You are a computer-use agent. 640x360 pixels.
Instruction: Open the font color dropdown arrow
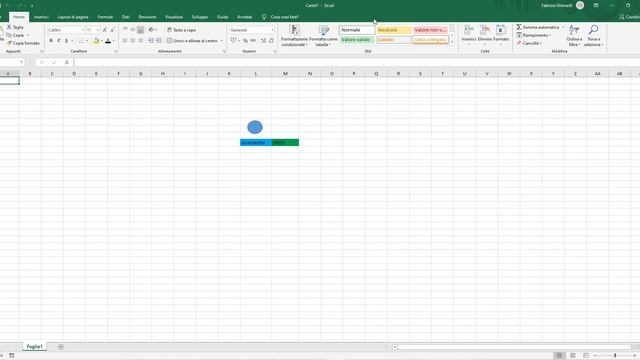click(x=113, y=41)
